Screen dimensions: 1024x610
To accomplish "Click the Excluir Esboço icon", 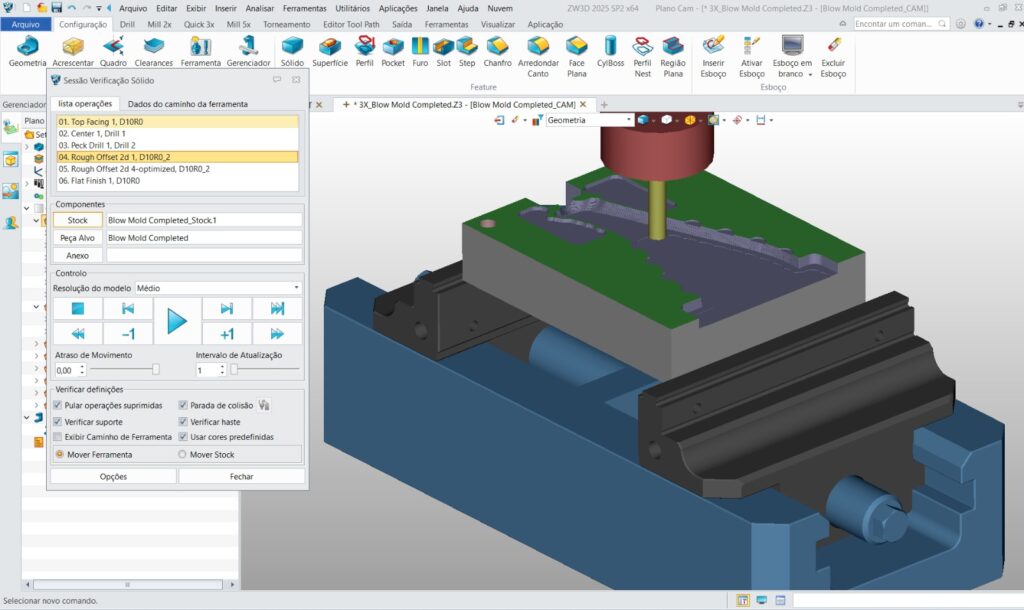I will coord(833,56).
